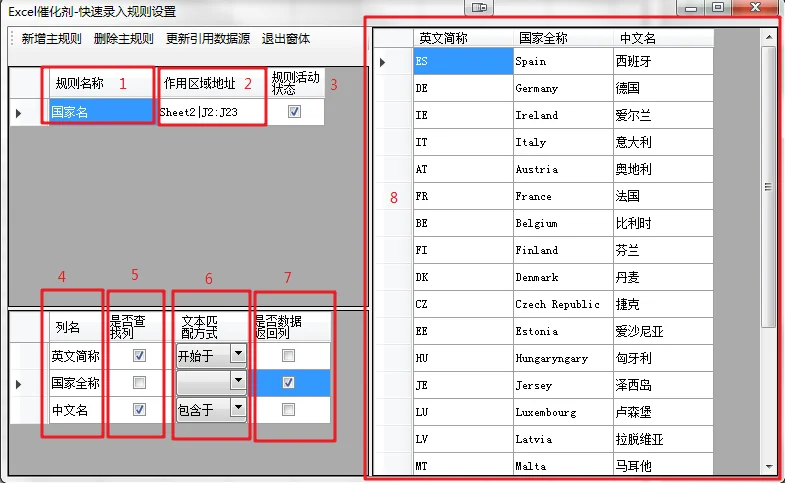Click the 是否数据返回列 column header
This screenshot has height=483, width=785.
(290, 327)
